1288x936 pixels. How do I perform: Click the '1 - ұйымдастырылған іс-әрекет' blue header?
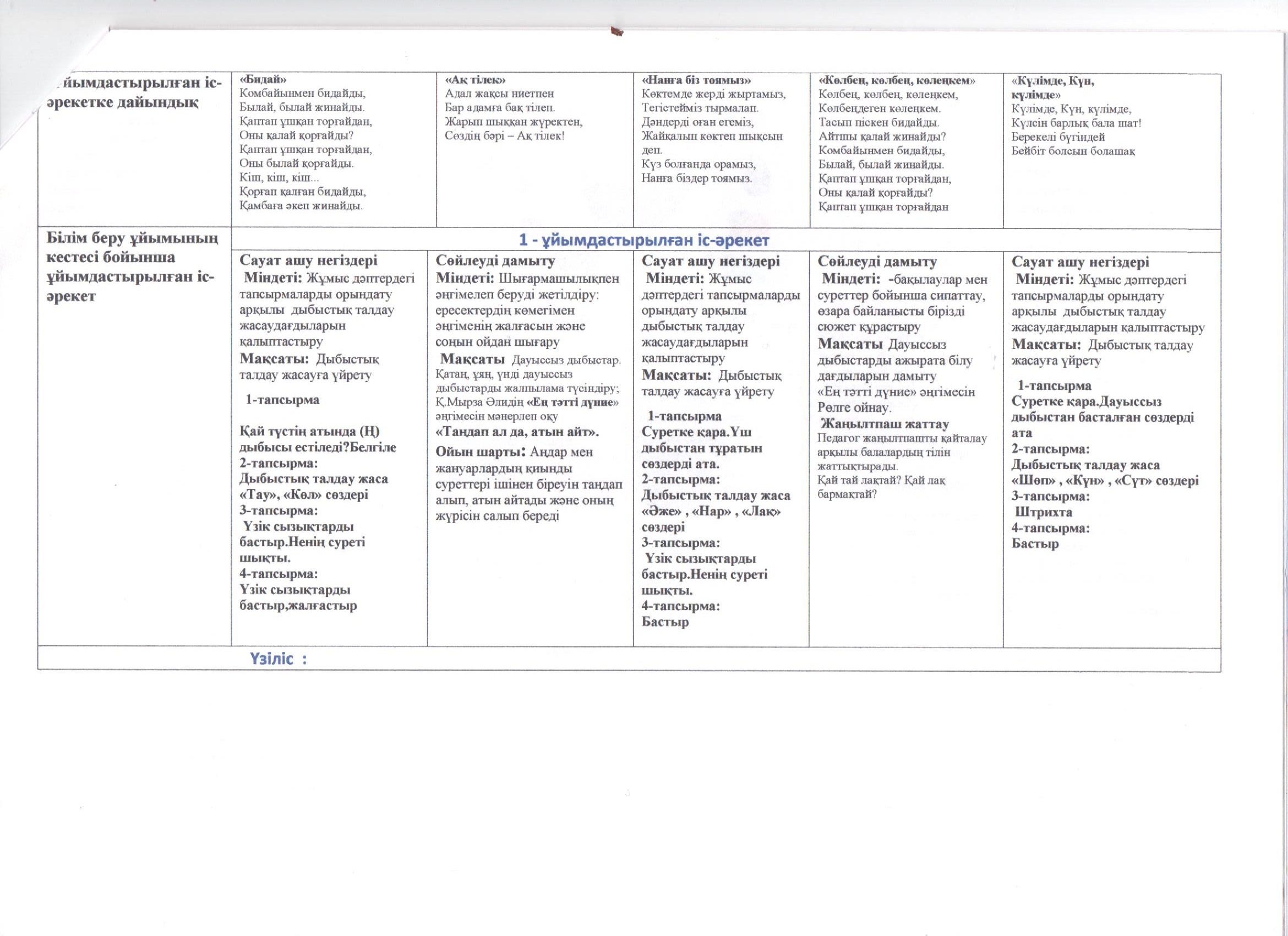644,240
